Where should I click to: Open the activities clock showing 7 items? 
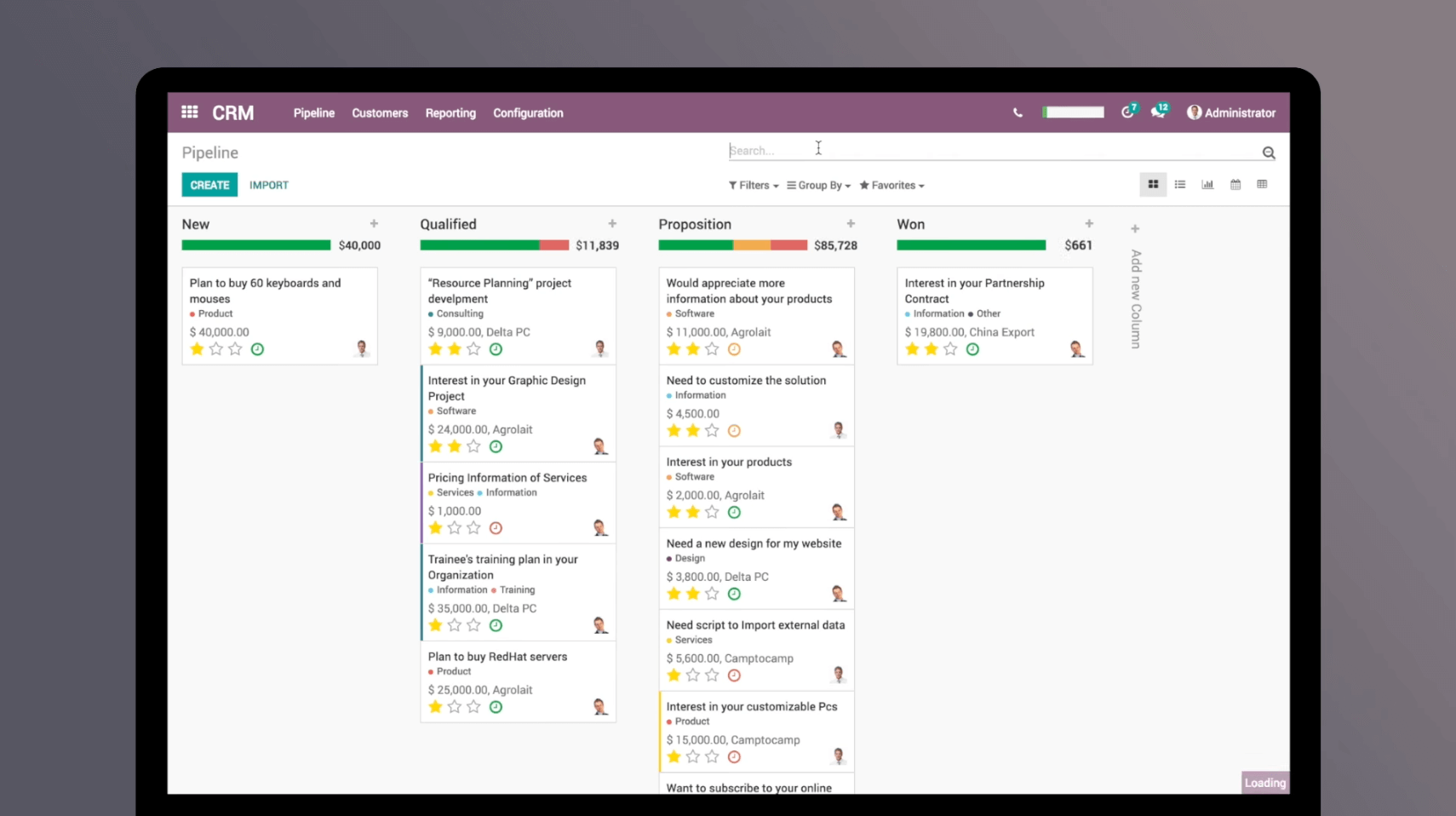(x=1127, y=112)
